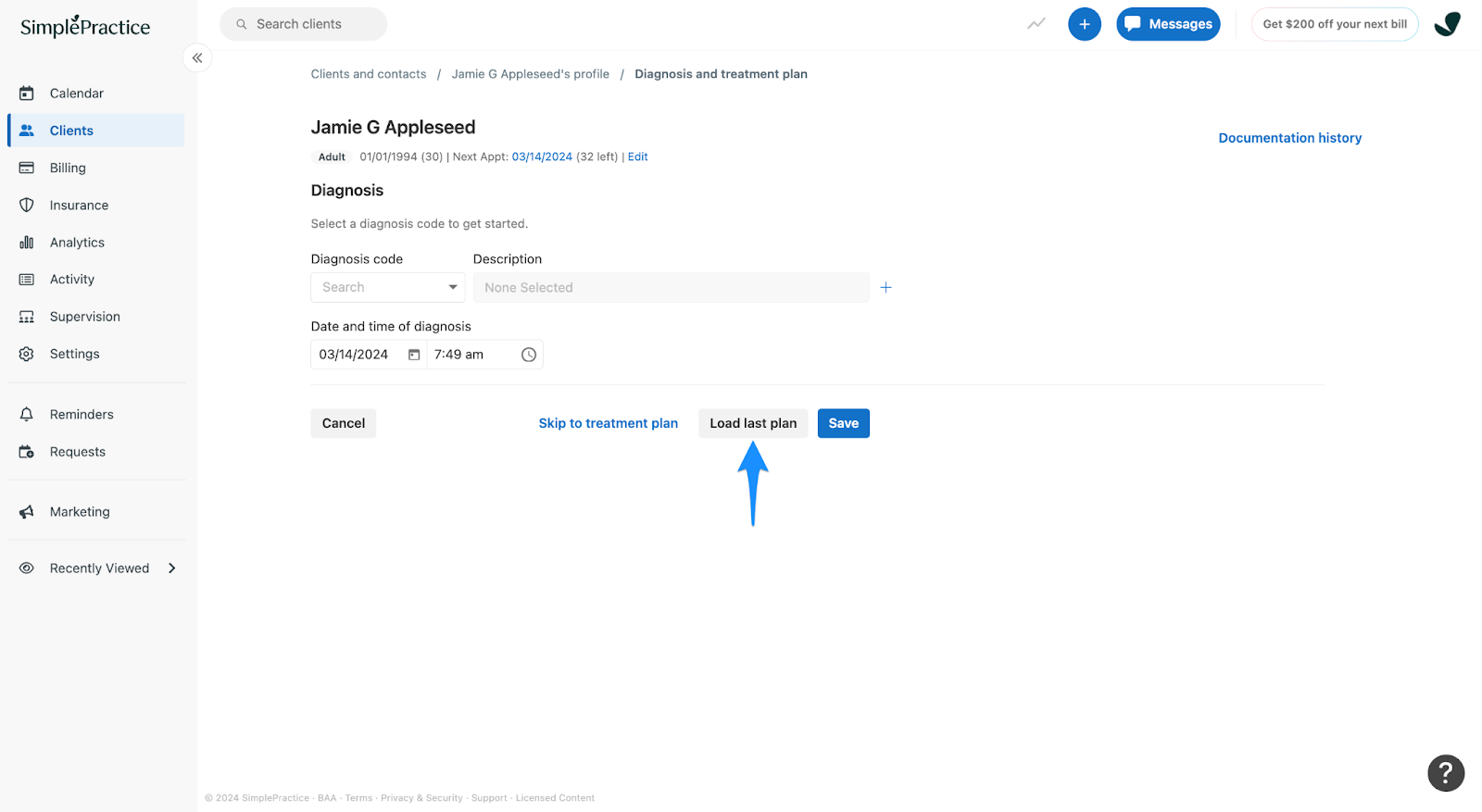
Task: Click the Supervision icon in the sidebar
Action: tap(27, 317)
